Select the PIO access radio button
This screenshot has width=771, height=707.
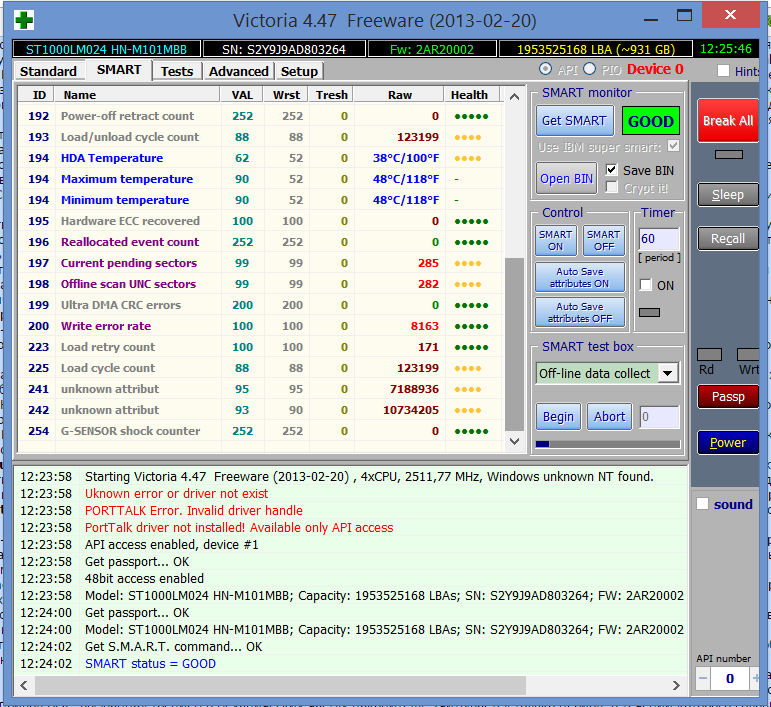click(x=589, y=69)
